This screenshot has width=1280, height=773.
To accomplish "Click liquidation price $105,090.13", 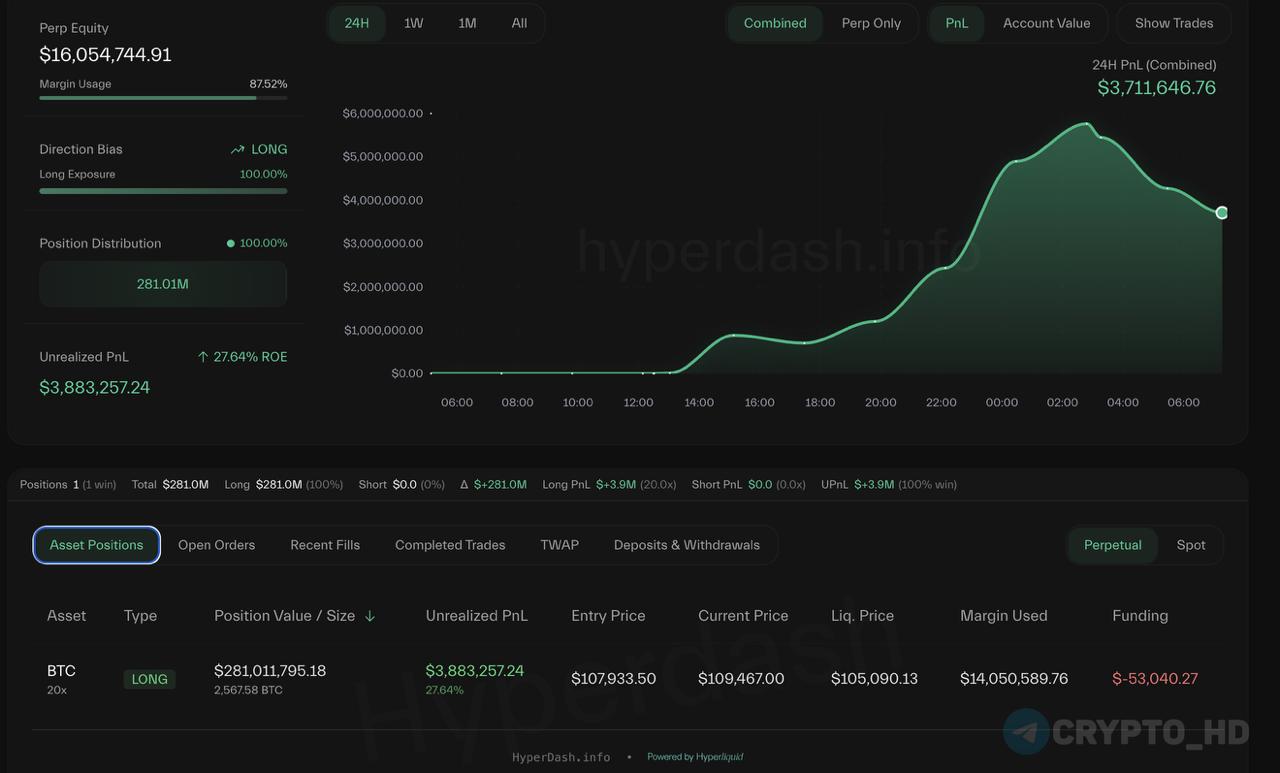I will point(874,679).
